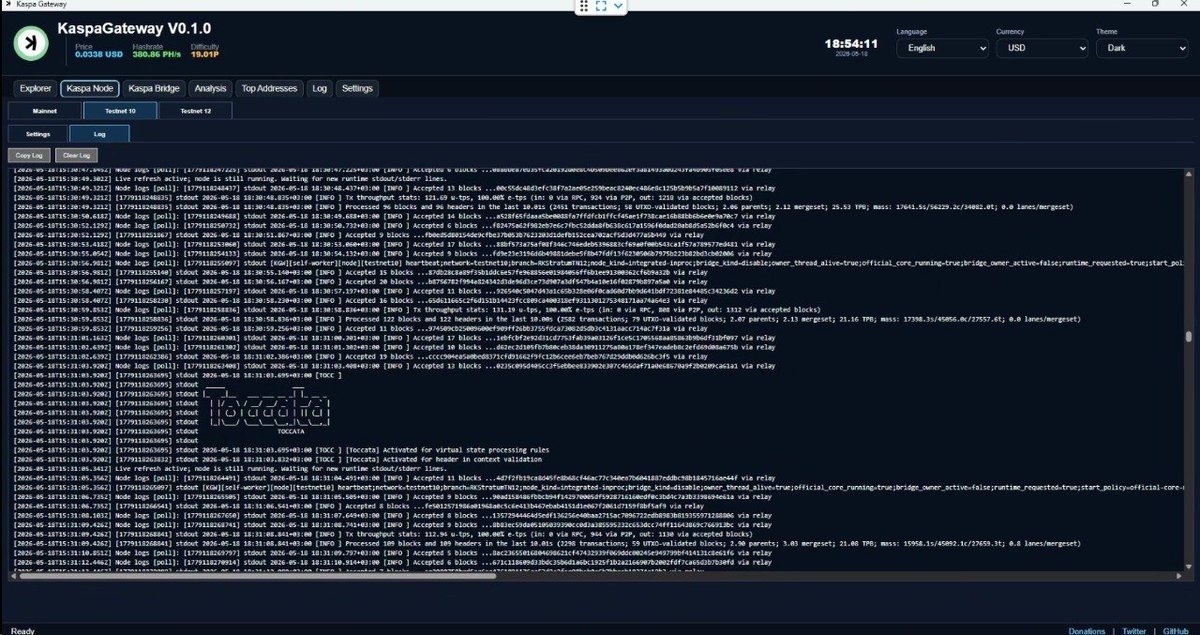Switch to the Explorer tab
Viewport: 1200px width, 635px height.
(35, 88)
